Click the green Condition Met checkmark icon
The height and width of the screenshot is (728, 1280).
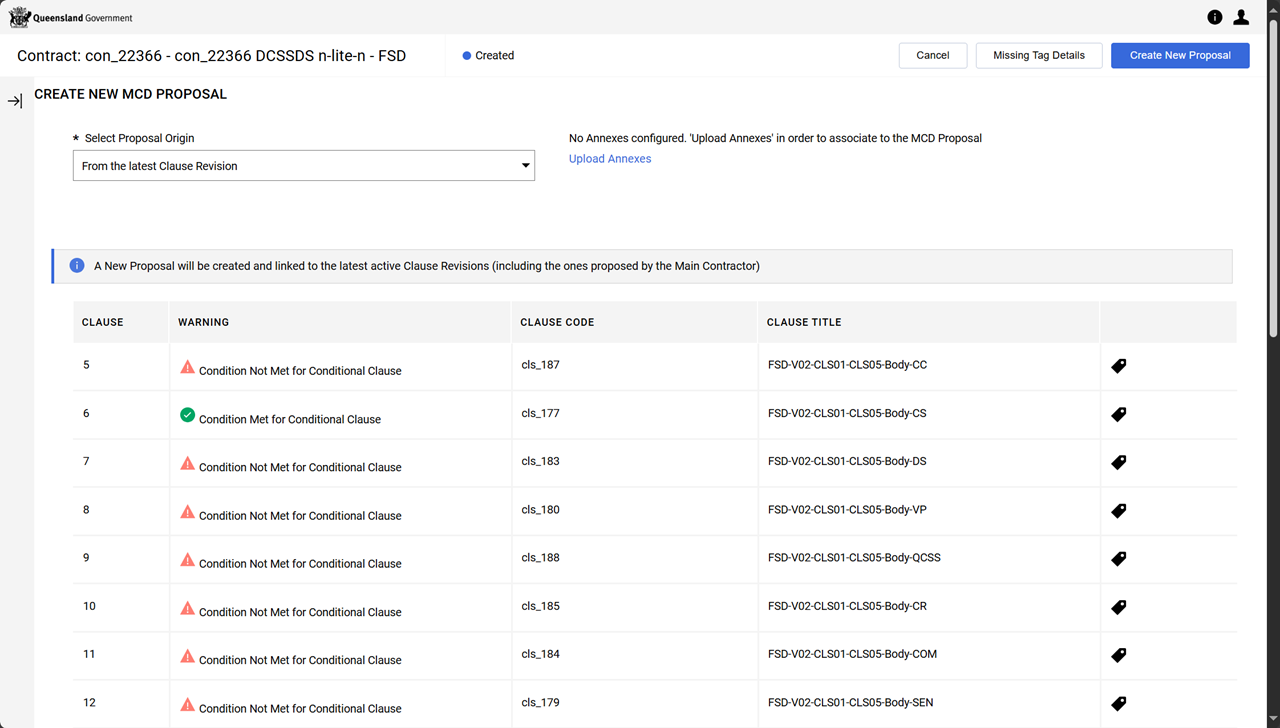point(187,415)
